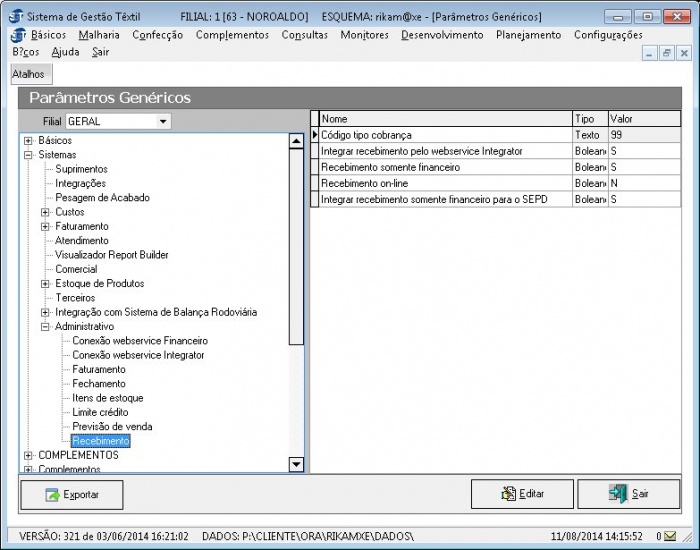Click the Editar button
The height and width of the screenshot is (550, 700).
[522, 494]
